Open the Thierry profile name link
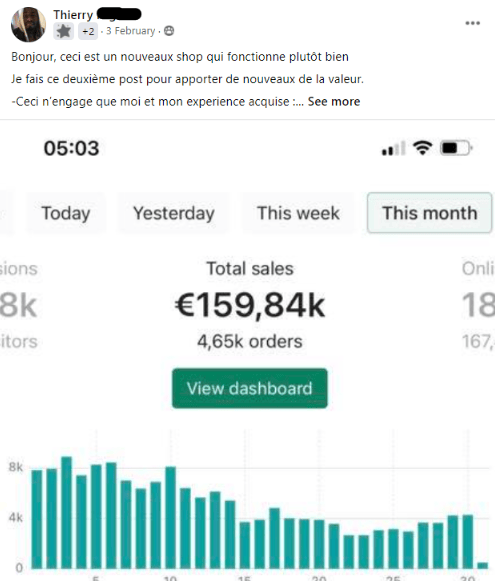 click(x=97, y=14)
